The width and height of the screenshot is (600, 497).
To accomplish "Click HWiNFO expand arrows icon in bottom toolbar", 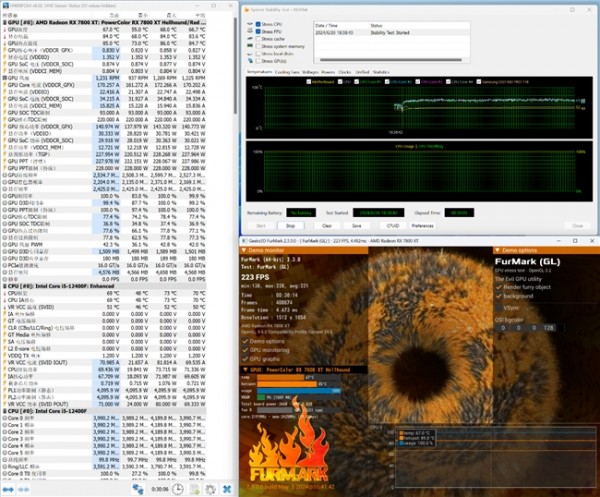I will pyautogui.click(x=8, y=489).
